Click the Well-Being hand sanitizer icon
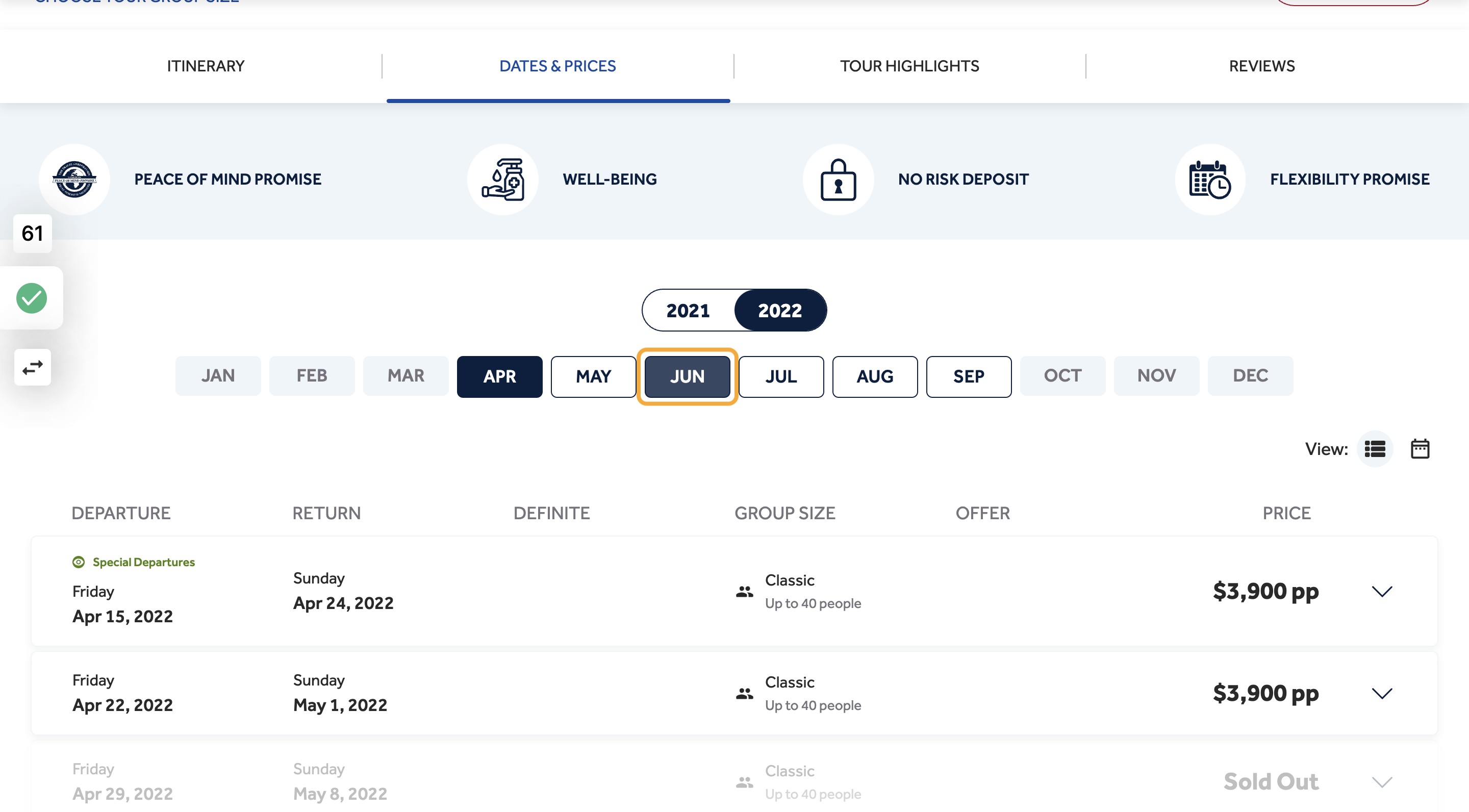This screenshot has height=812, width=1469. click(x=502, y=179)
